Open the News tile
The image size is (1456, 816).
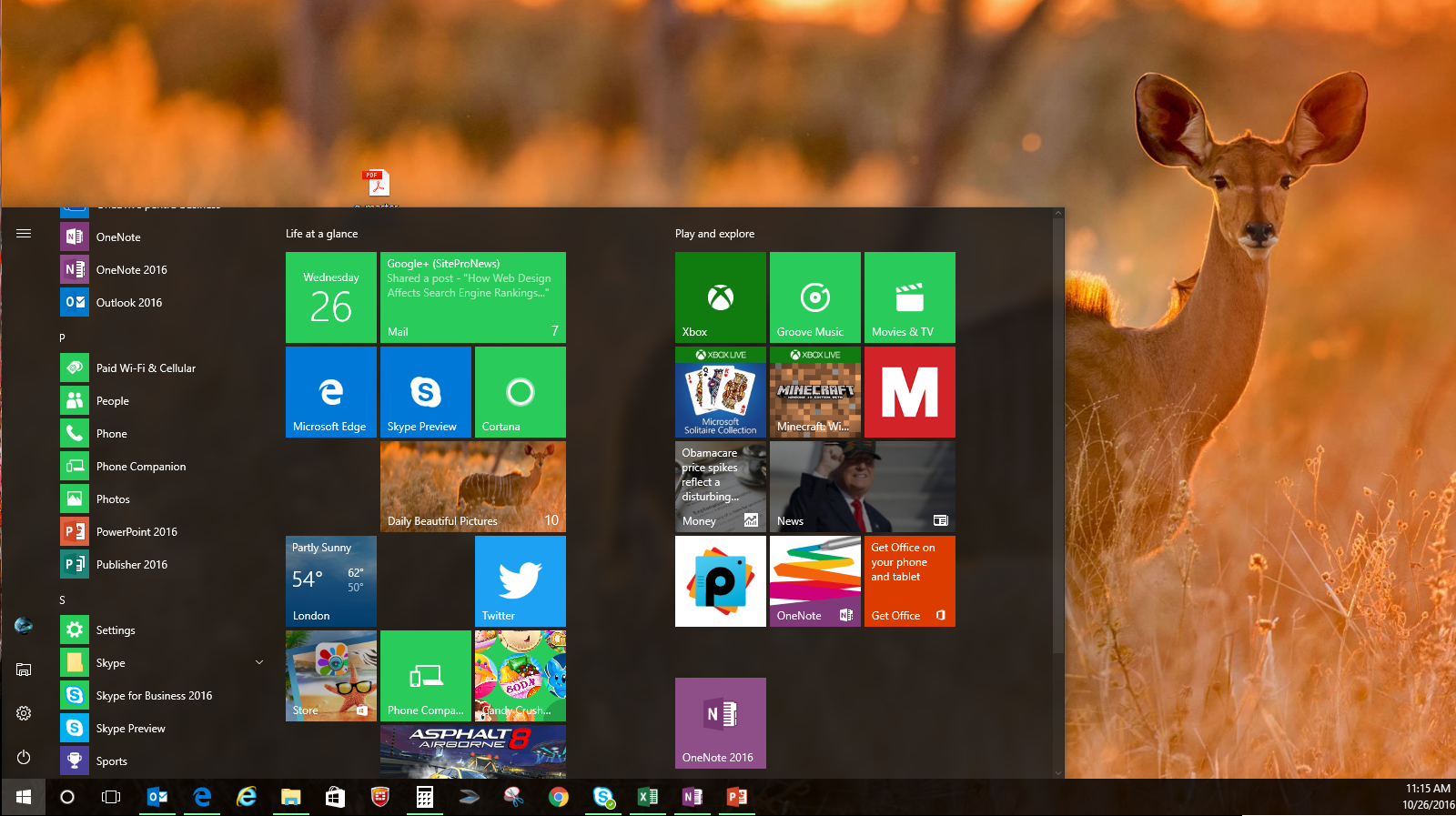tap(863, 487)
